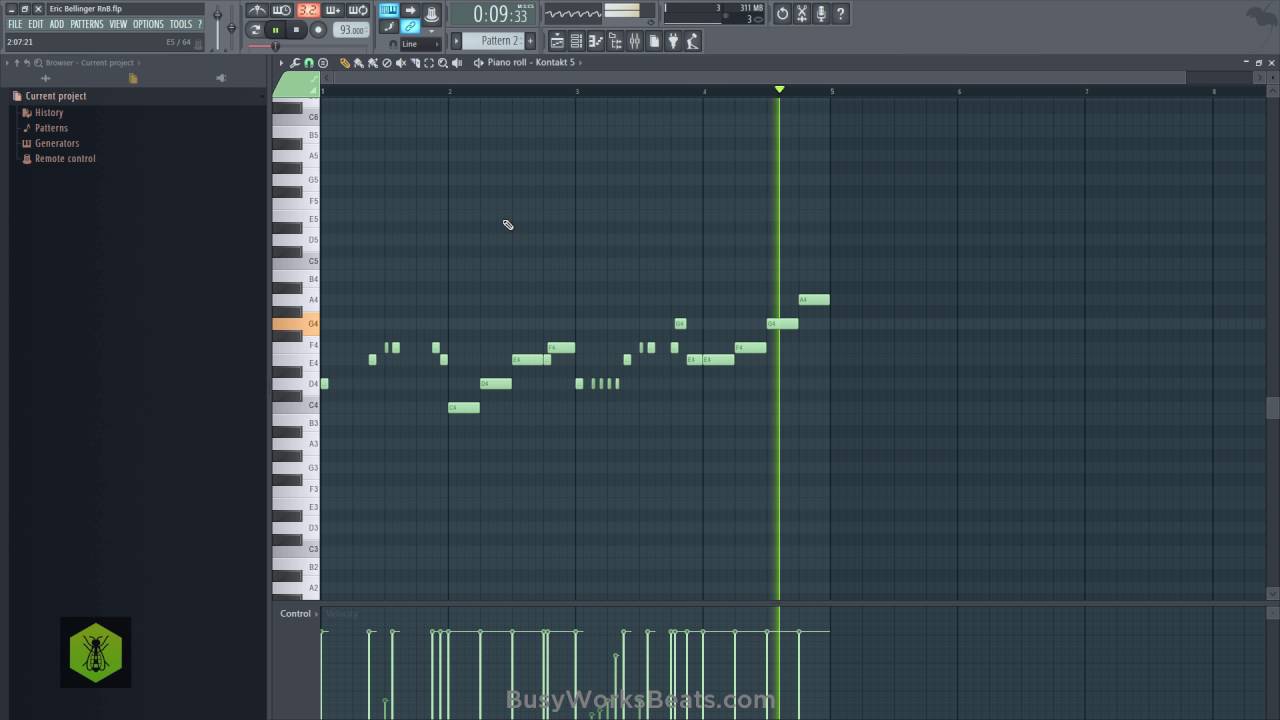The width and height of the screenshot is (1280, 720).
Task: Toggle wait for input to start playing
Action: (x=282, y=10)
